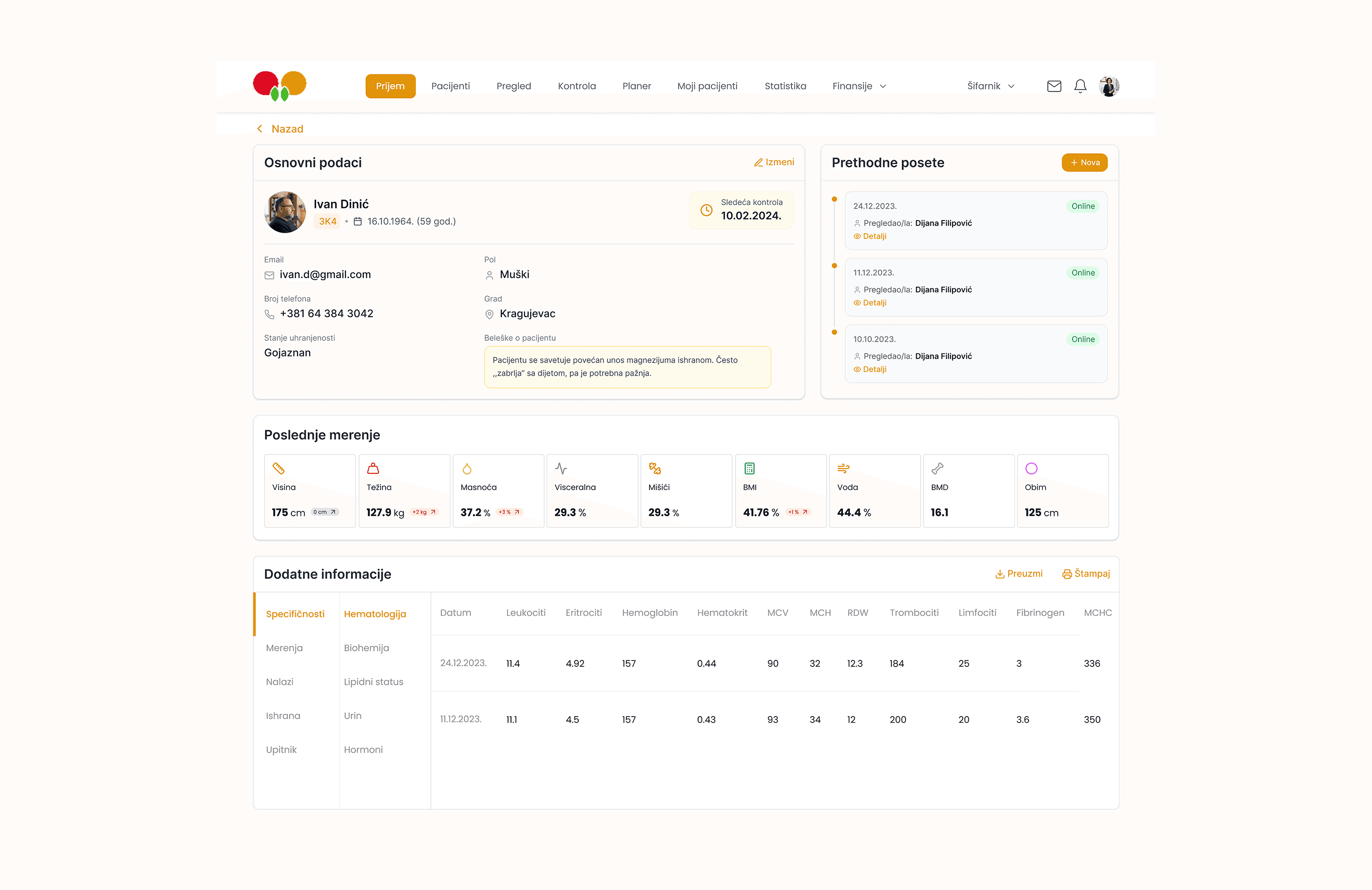Click the Voda wind icon
The image size is (1372, 890).
click(843, 468)
